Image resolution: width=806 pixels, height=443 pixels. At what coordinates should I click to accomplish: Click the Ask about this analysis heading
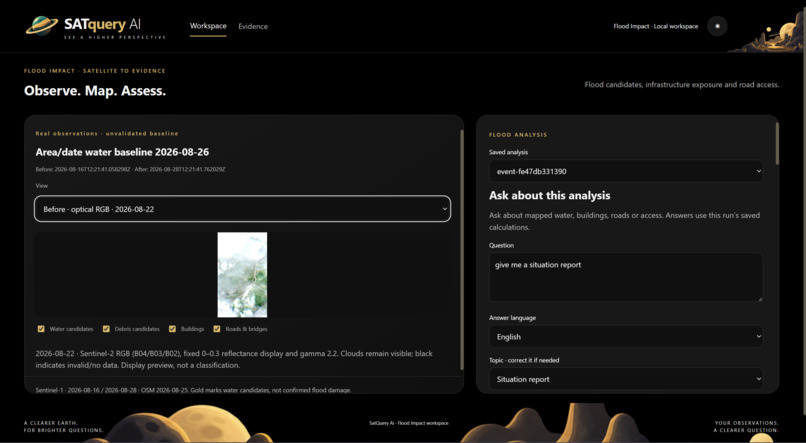tap(549, 195)
